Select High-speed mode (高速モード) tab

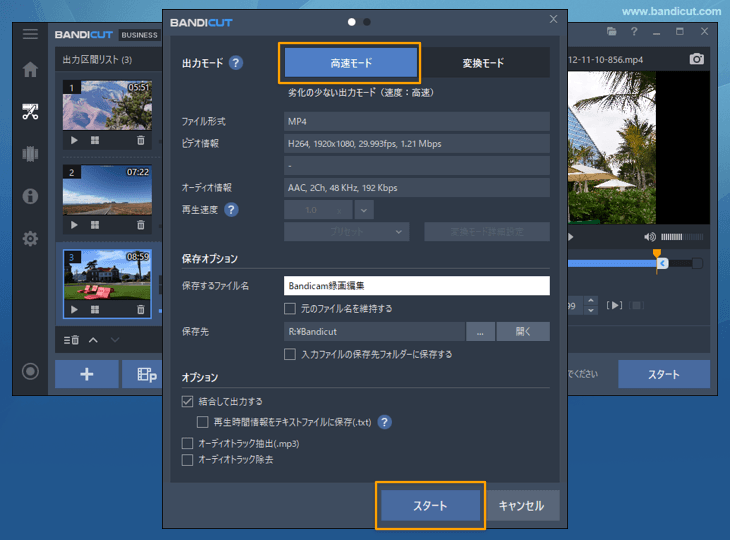[351, 63]
